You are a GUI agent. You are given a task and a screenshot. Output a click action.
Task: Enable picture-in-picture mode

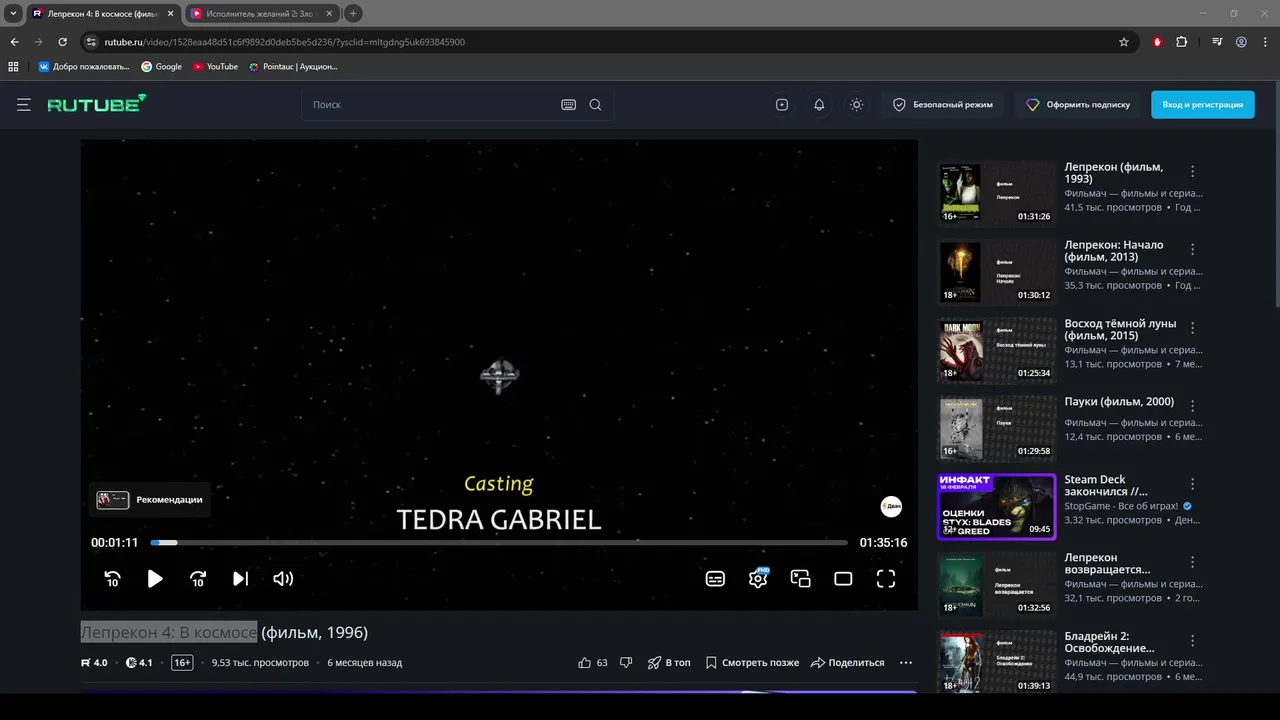click(x=800, y=578)
